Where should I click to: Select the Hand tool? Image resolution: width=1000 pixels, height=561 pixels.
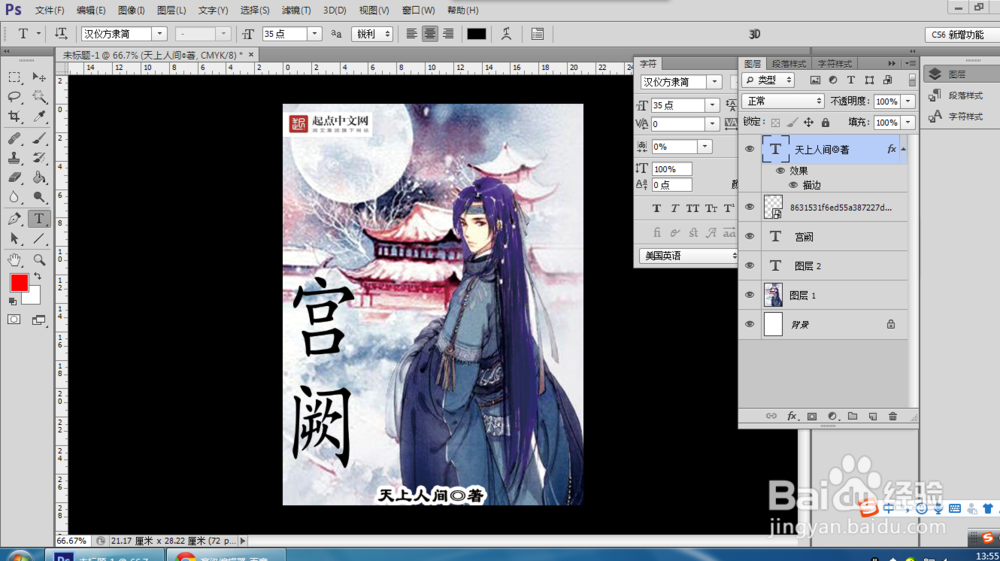click(x=14, y=260)
